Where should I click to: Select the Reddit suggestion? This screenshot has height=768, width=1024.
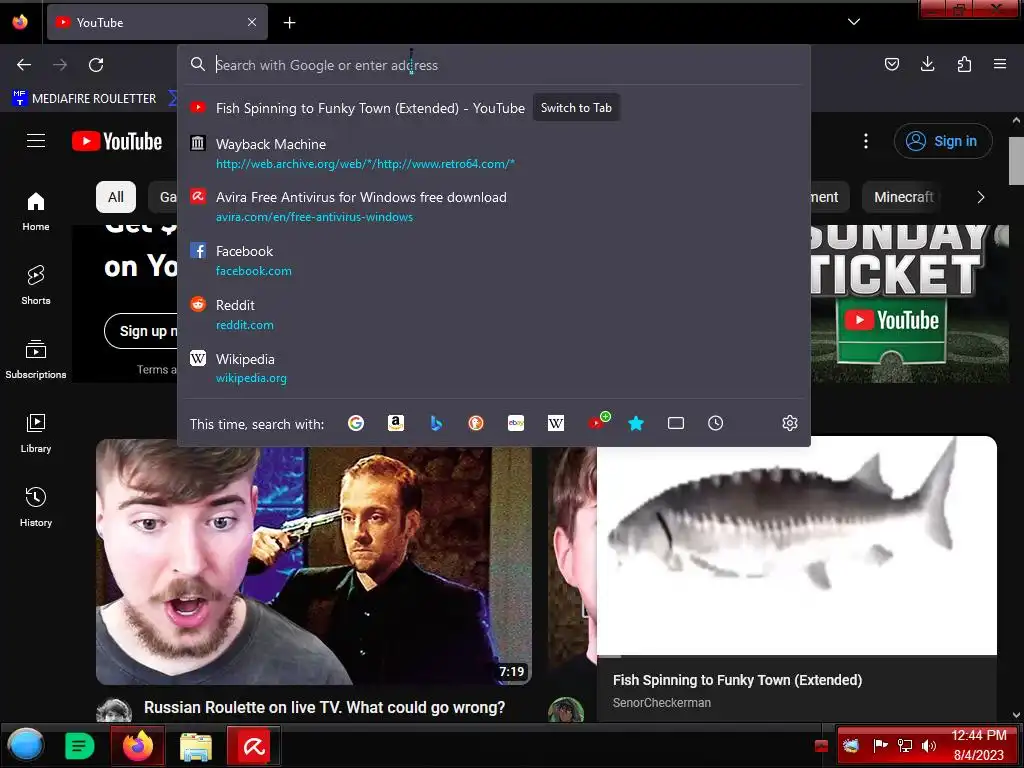point(494,314)
